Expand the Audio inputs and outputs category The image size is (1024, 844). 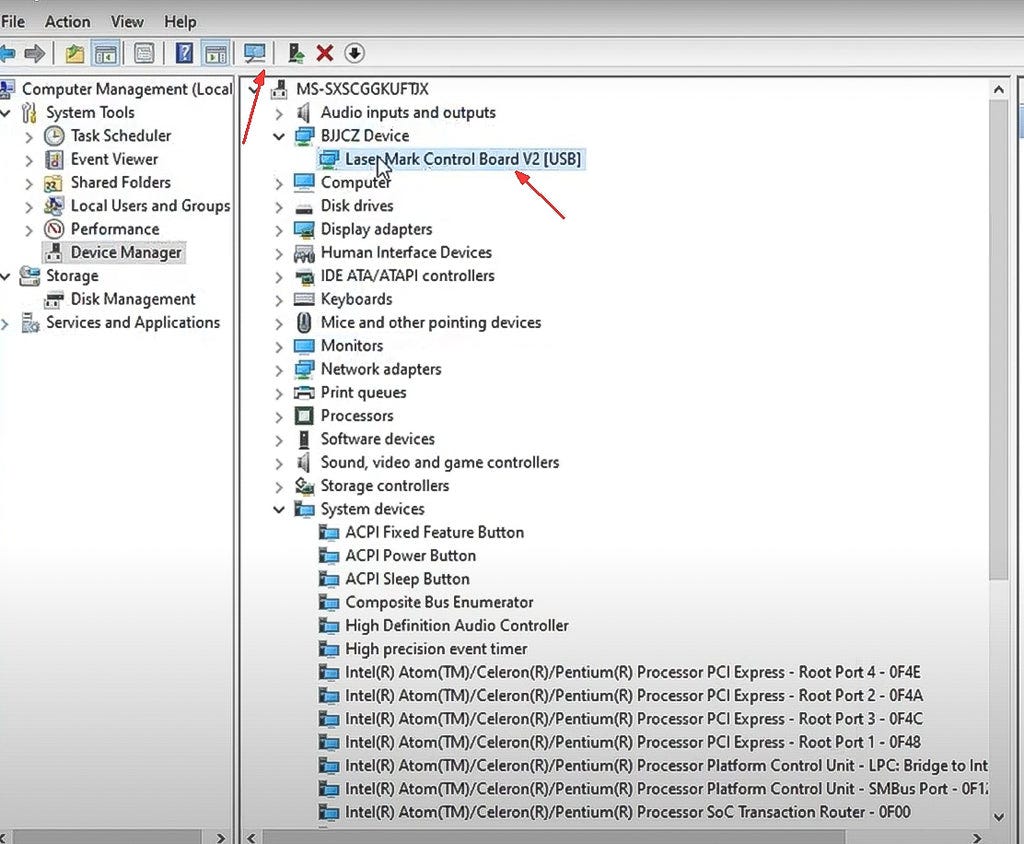point(279,114)
